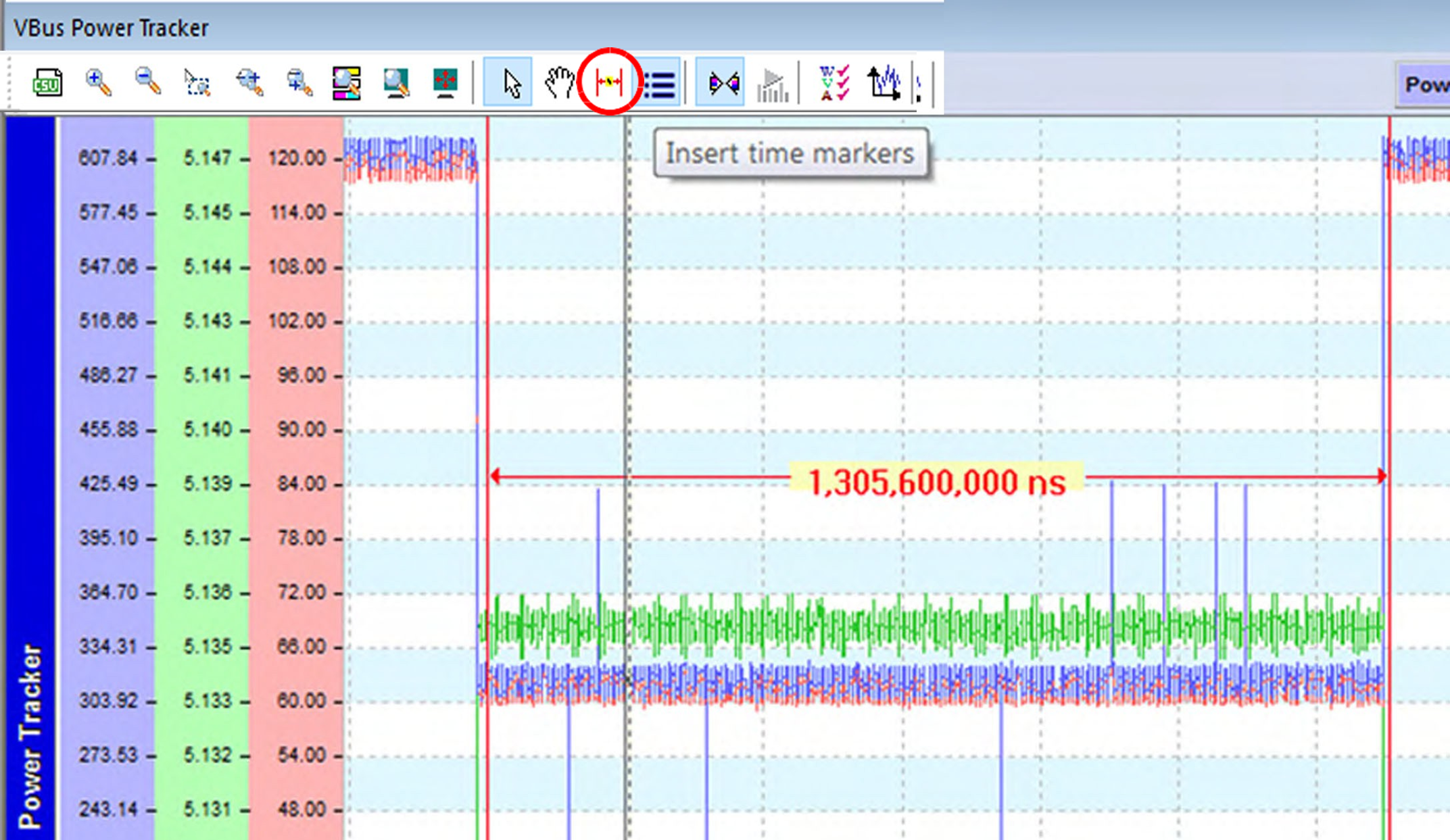Click the VBus Power Tracker title
Screen dimensions: 1450x840
point(111,28)
